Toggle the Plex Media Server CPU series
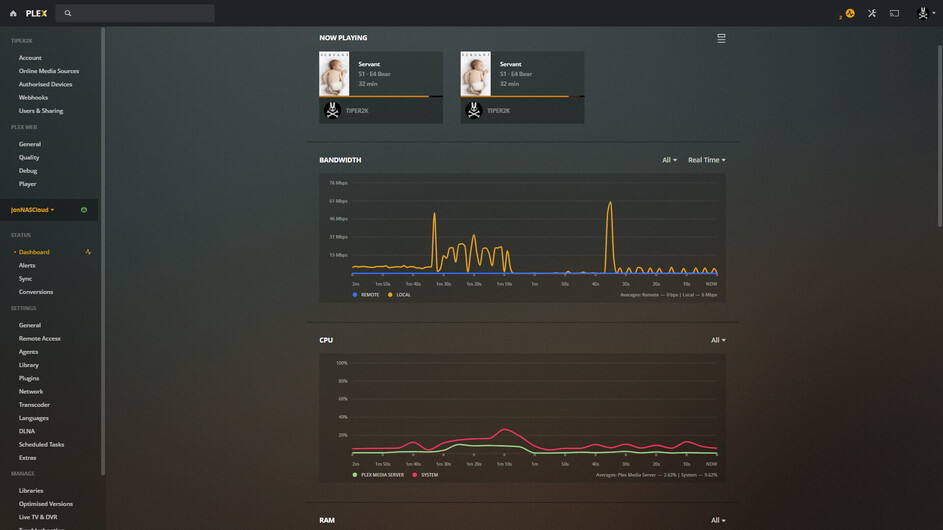This screenshot has width=943, height=530. tap(378, 475)
